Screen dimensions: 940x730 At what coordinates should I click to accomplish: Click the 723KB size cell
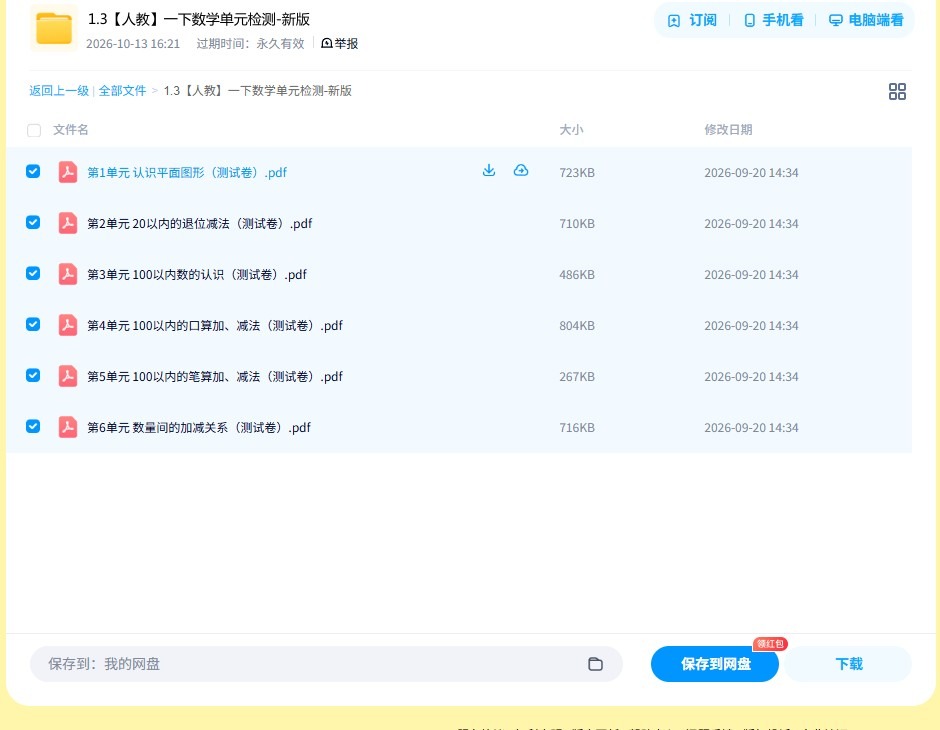577,173
